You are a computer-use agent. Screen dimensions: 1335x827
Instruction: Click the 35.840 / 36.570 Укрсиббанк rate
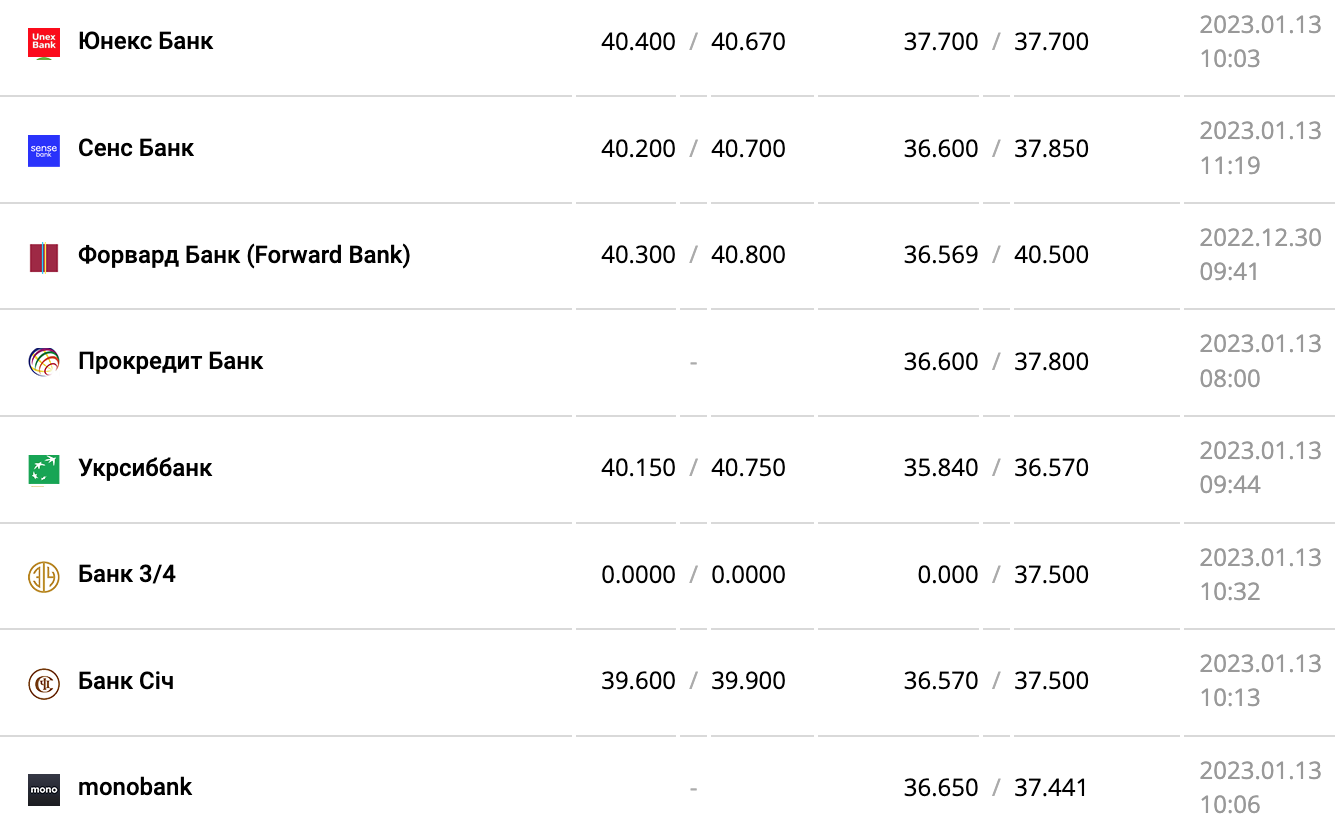point(996,468)
